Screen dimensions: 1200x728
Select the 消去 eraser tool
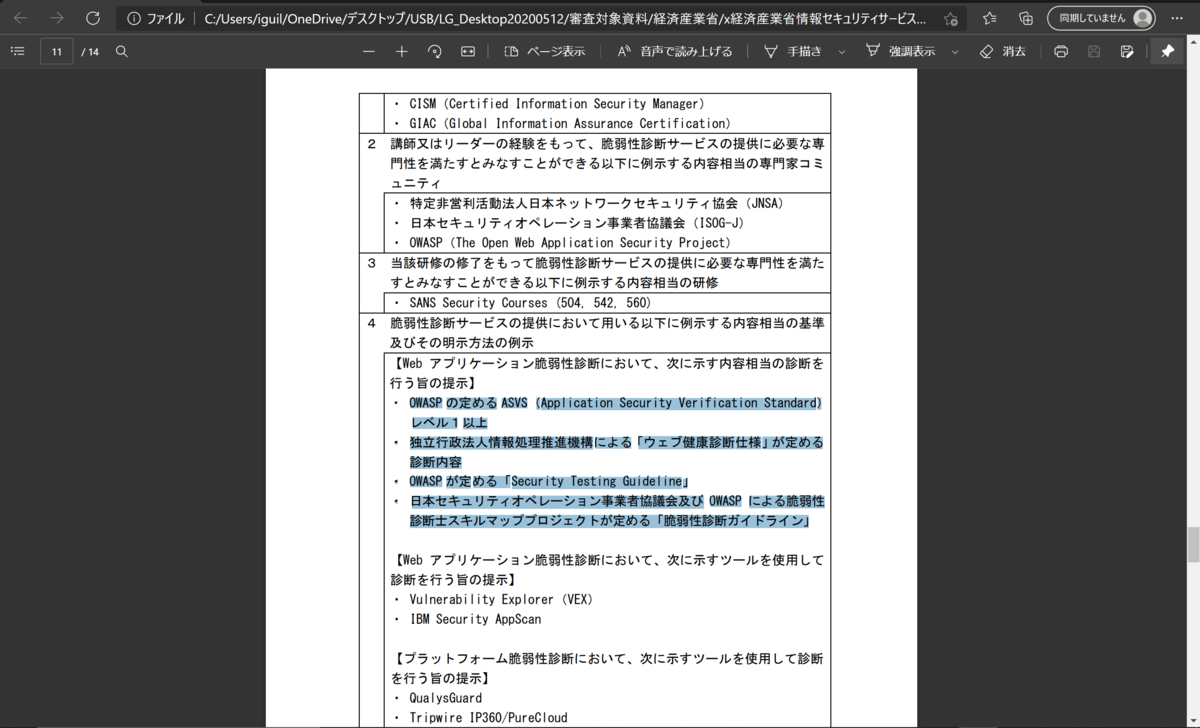click(x=1003, y=51)
